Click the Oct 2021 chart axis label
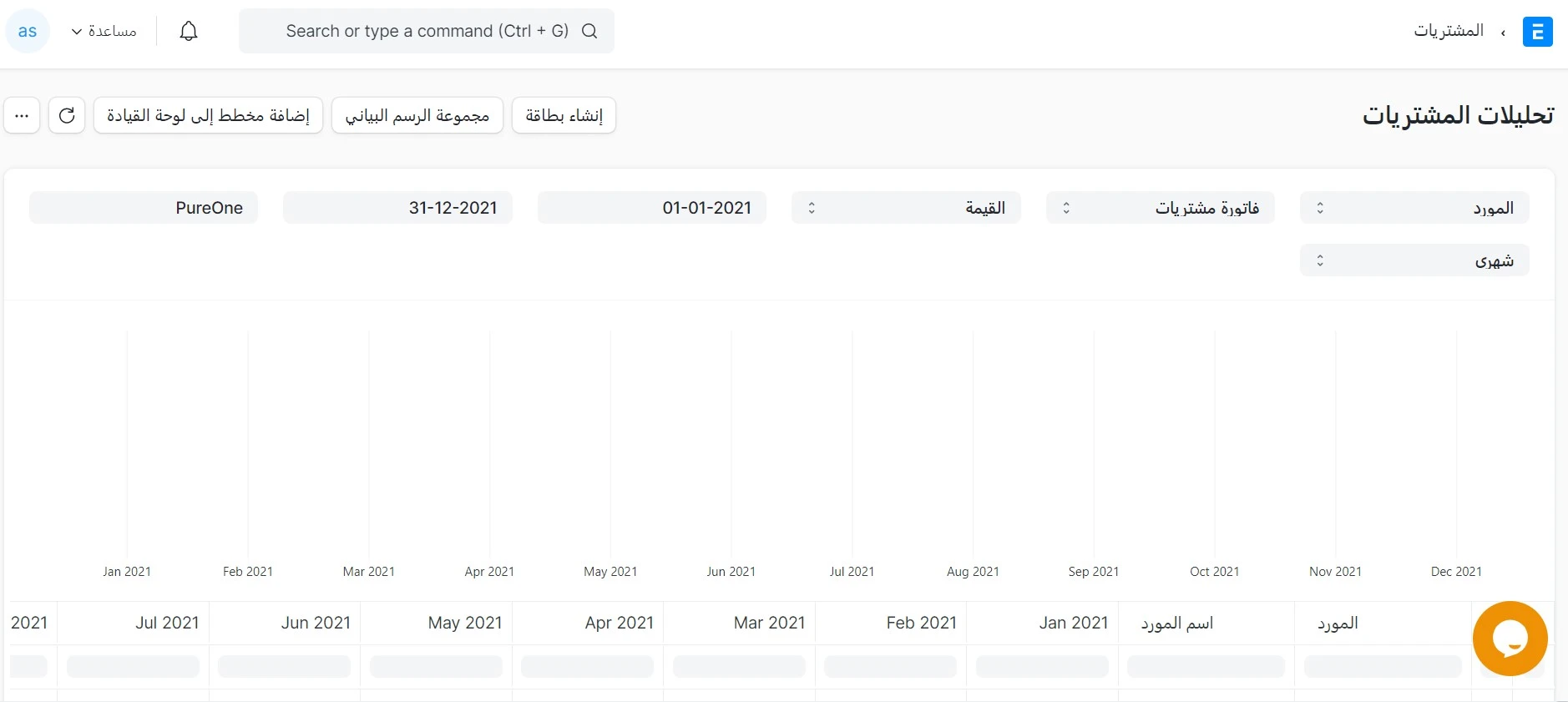1568x702 pixels. [1214, 572]
